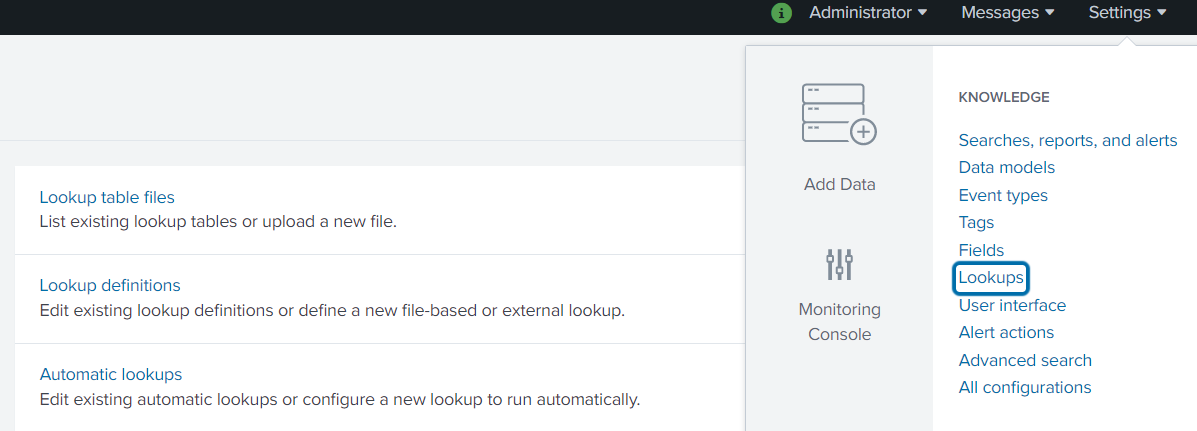
Task: Choose Fields in the Knowledge menu
Action: click(981, 250)
